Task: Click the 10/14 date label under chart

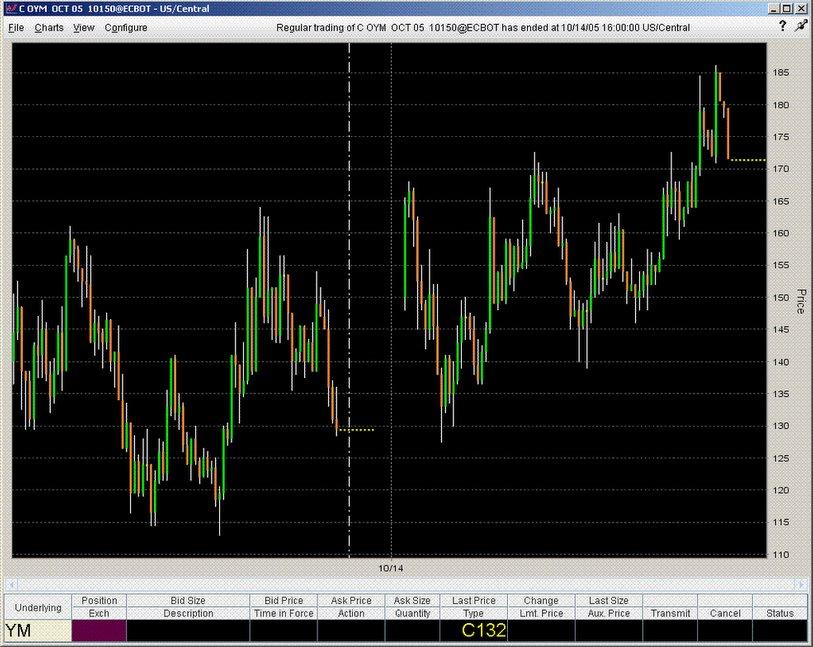Action: [390, 568]
